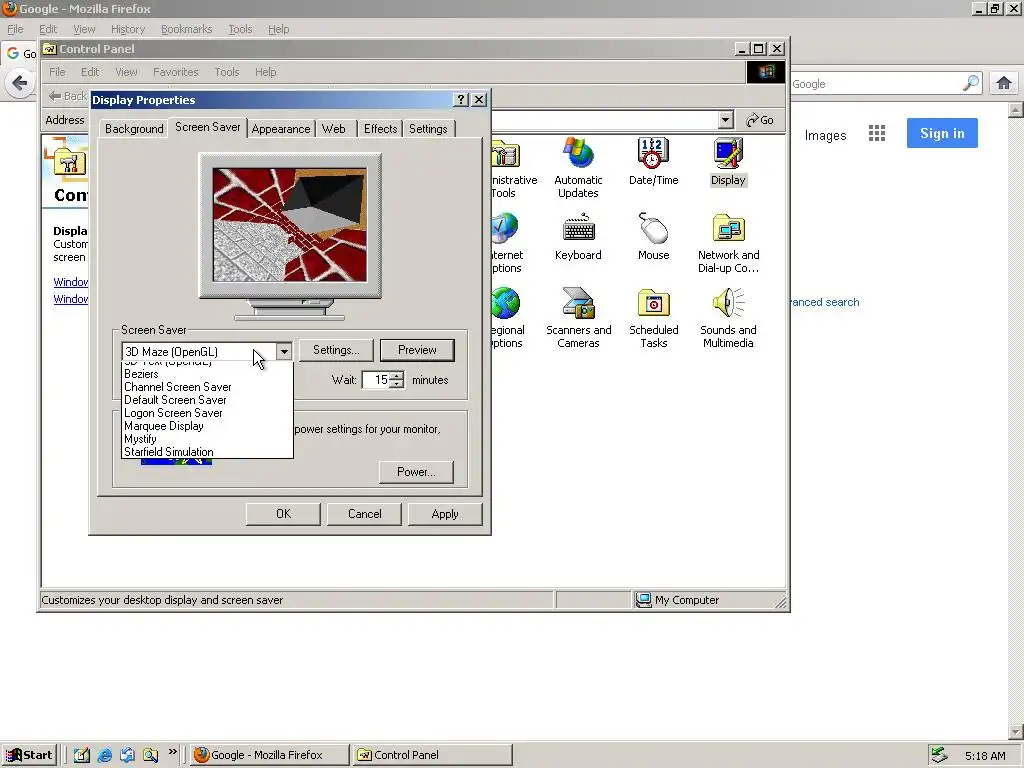Image resolution: width=1024 pixels, height=768 pixels.
Task: Click the screen saver Settings... button
Action: click(336, 350)
